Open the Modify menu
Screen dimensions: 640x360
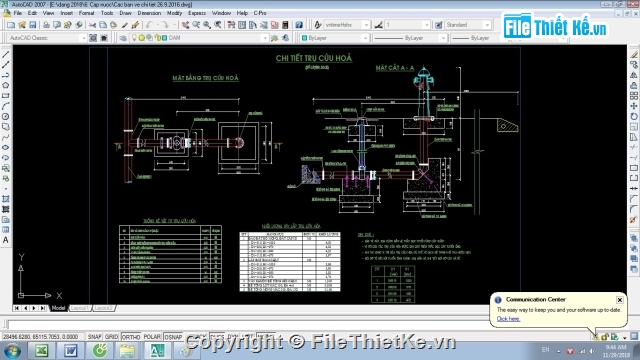(x=174, y=13)
